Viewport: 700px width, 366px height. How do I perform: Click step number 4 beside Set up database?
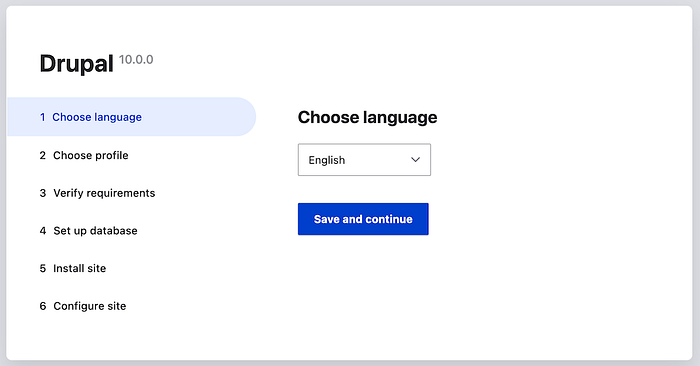coord(42,231)
